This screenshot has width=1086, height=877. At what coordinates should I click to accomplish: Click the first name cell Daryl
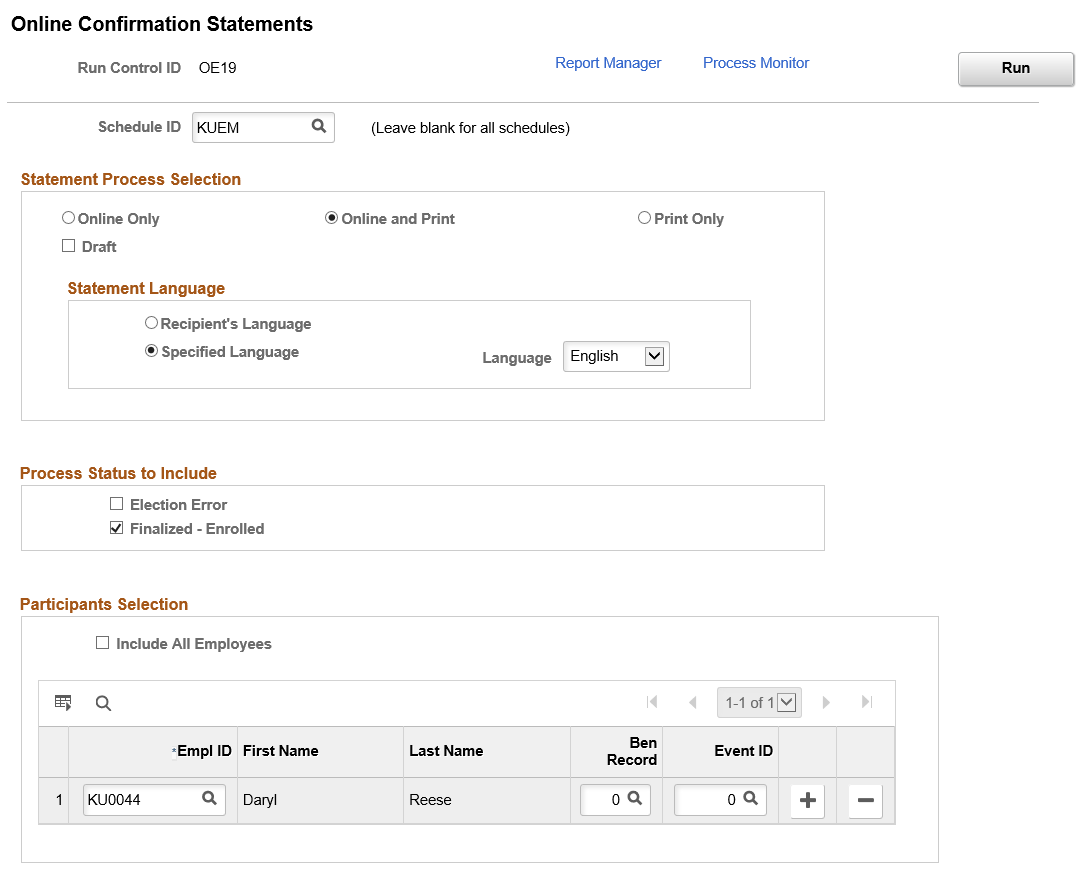click(260, 799)
